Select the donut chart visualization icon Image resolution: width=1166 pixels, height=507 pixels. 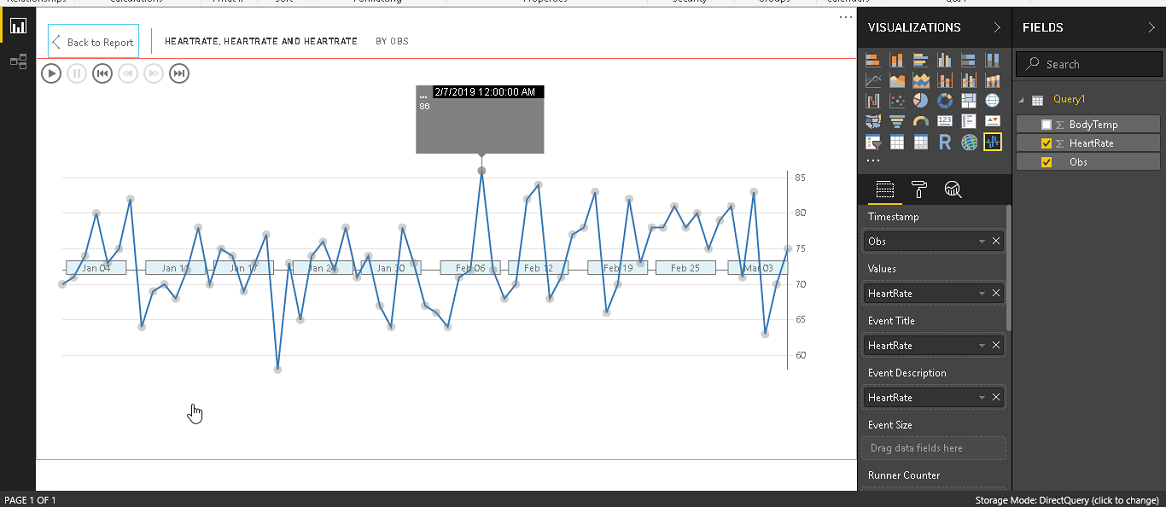click(x=944, y=100)
